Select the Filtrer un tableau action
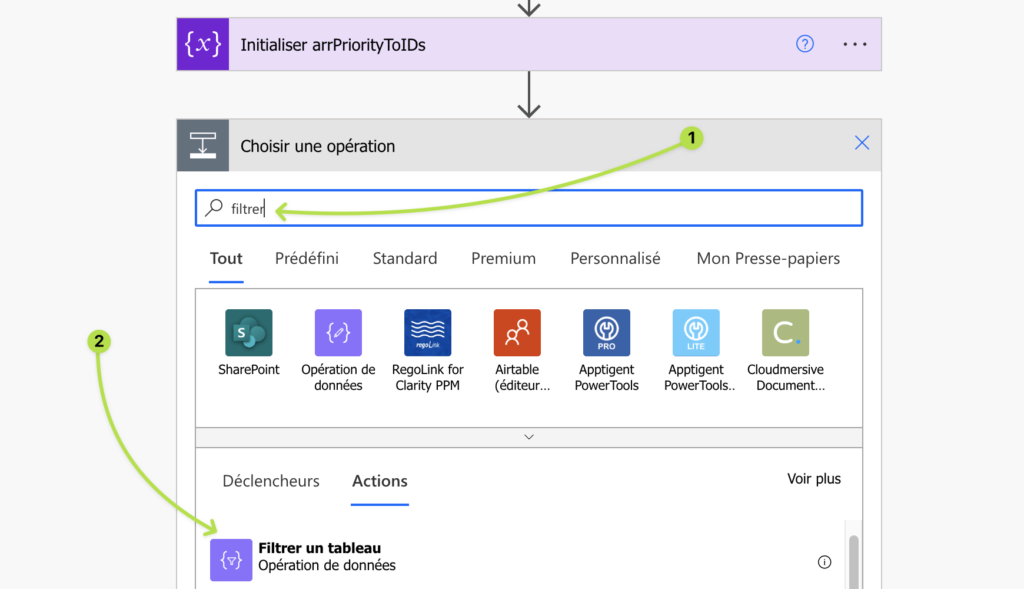The width and height of the screenshot is (1024, 589). [x=320, y=557]
